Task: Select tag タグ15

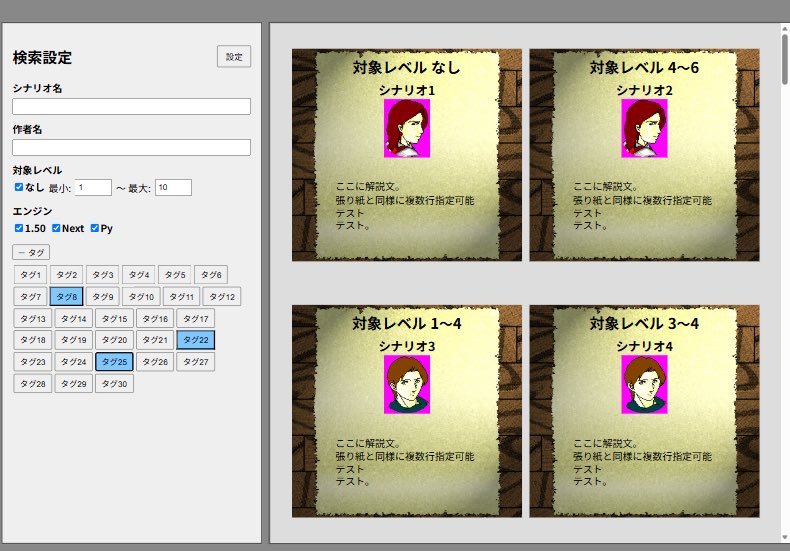Action: click(x=114, y=318)
